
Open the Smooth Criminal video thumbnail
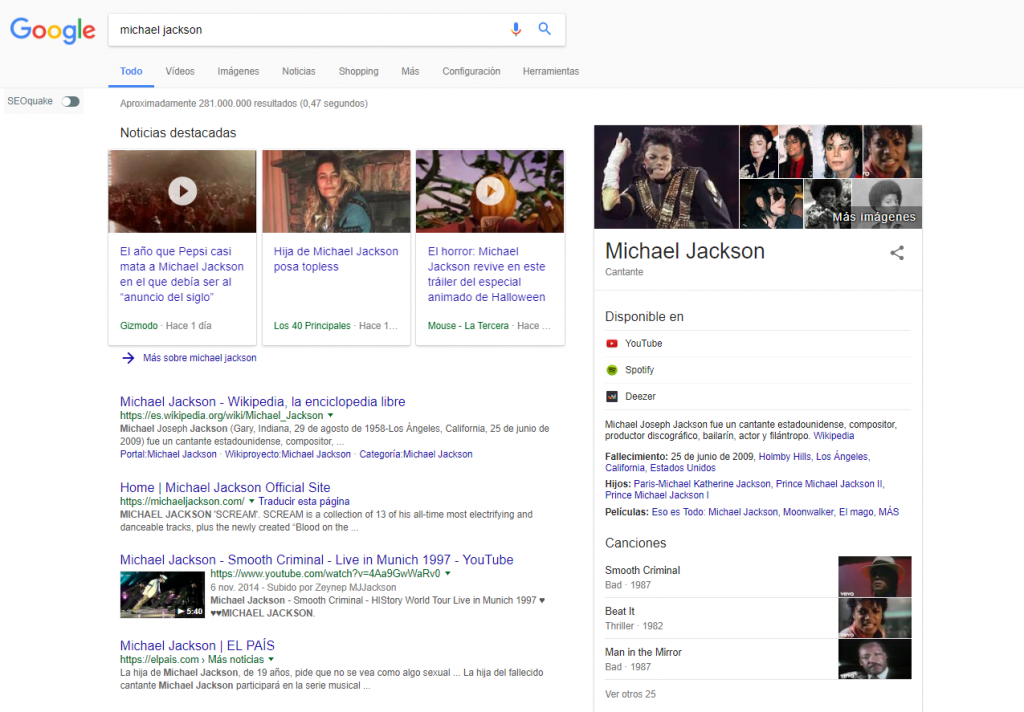tap(163, 594)
